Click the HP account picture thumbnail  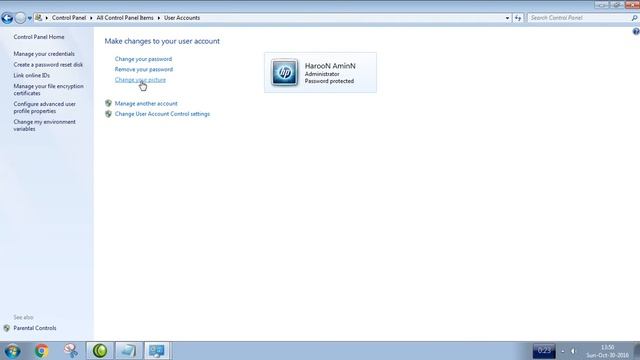coord(284,72)
